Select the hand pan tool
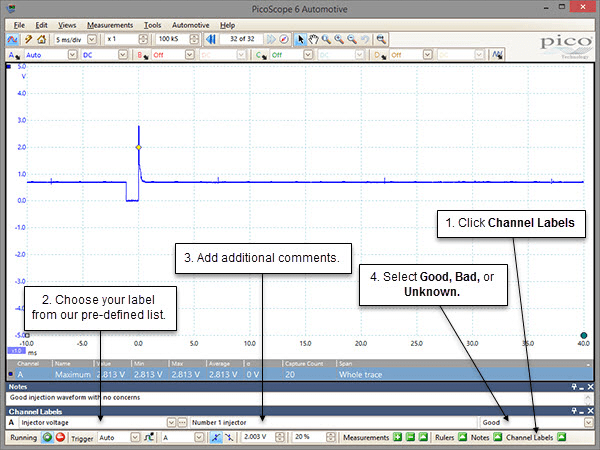600x450 pixels. point(313,39)
